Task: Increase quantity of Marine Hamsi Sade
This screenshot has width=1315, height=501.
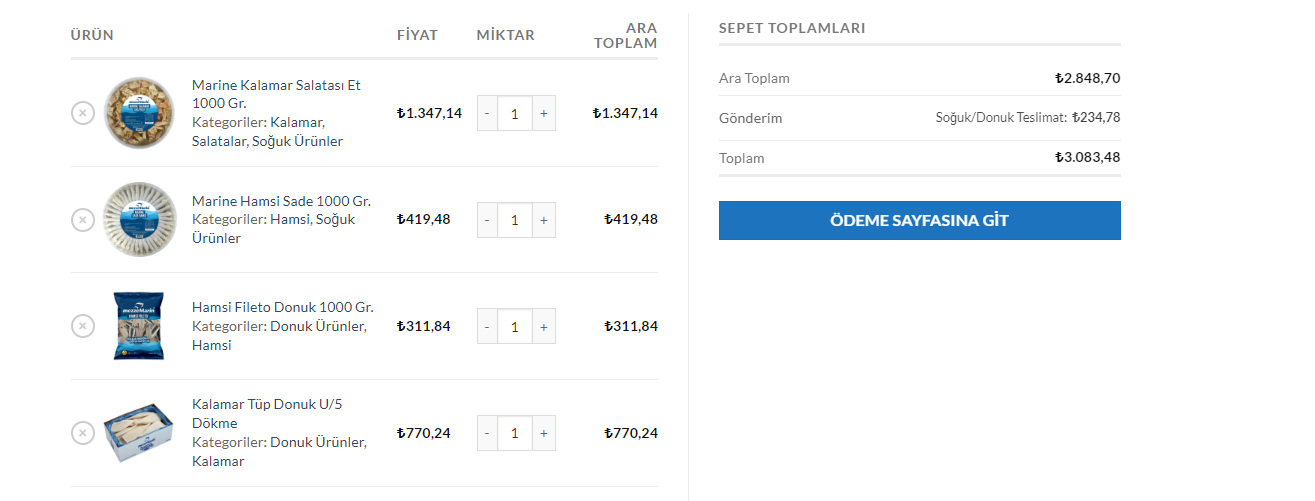Action: point(543,220)
